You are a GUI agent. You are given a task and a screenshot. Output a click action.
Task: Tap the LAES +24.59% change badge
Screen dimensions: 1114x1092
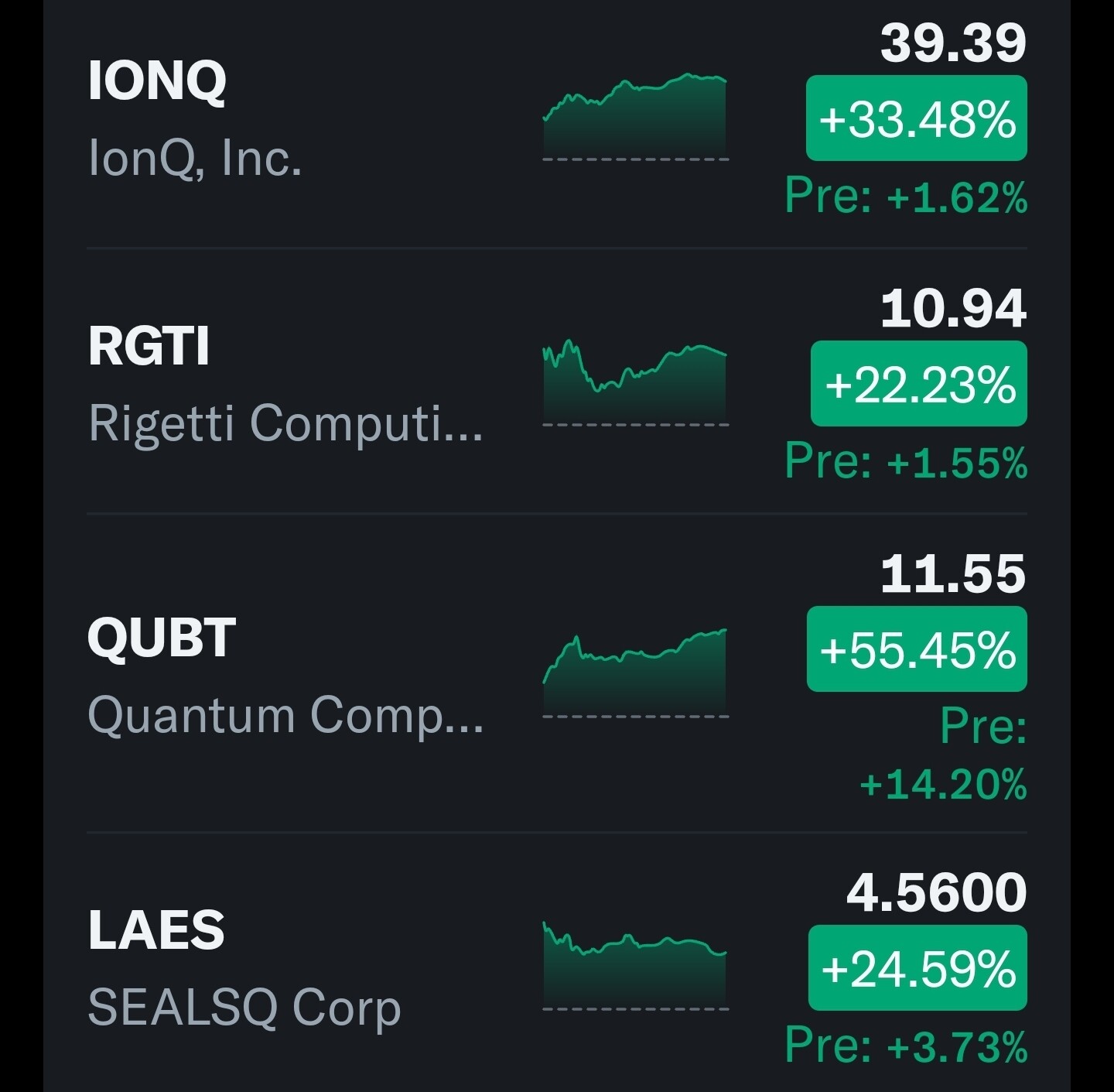[918, 968]
